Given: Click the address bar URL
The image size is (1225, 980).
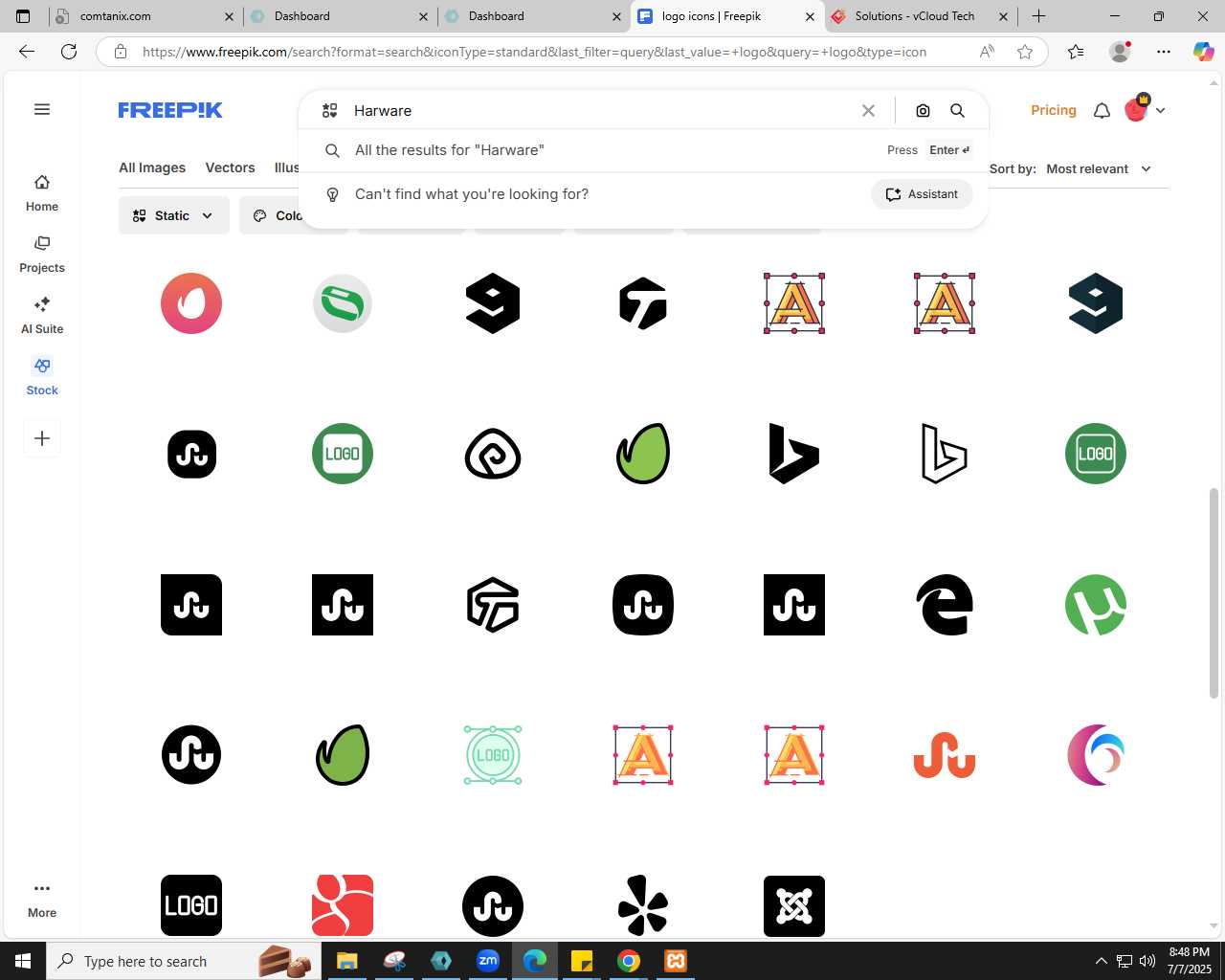Looking at the screenshot, I should click(x=534, y=52).
